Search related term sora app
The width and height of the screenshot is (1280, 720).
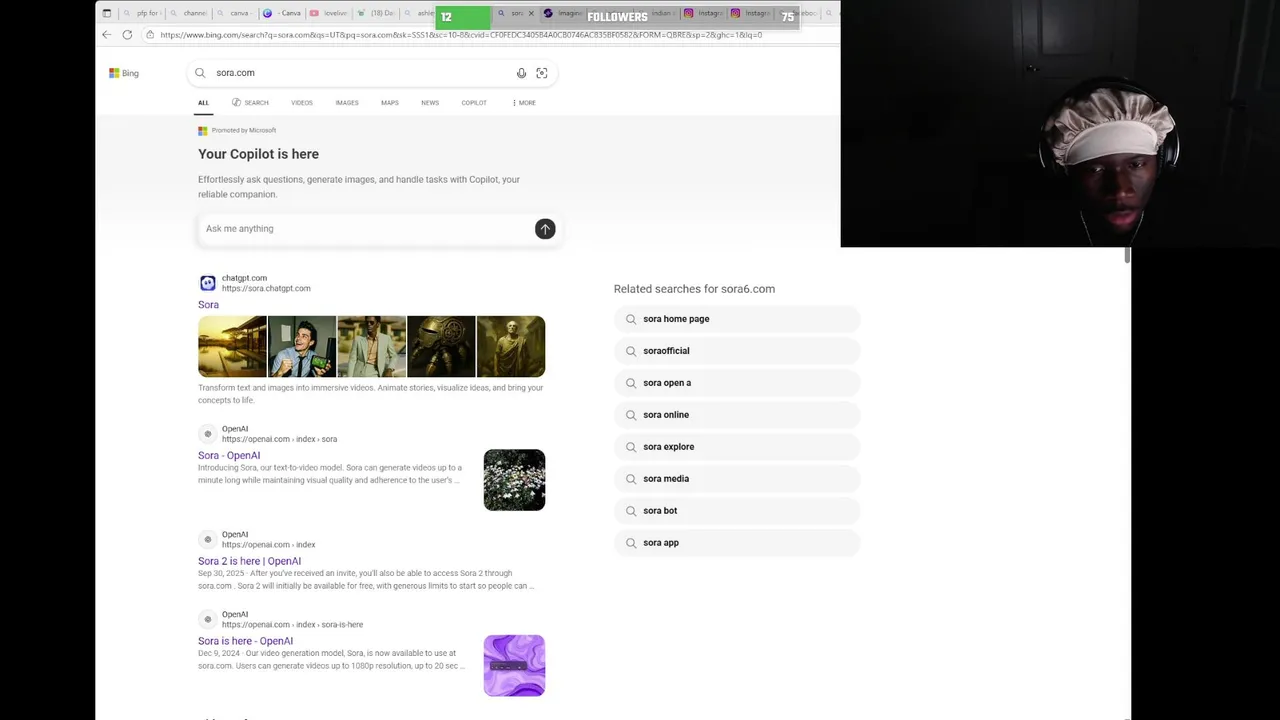737,543
